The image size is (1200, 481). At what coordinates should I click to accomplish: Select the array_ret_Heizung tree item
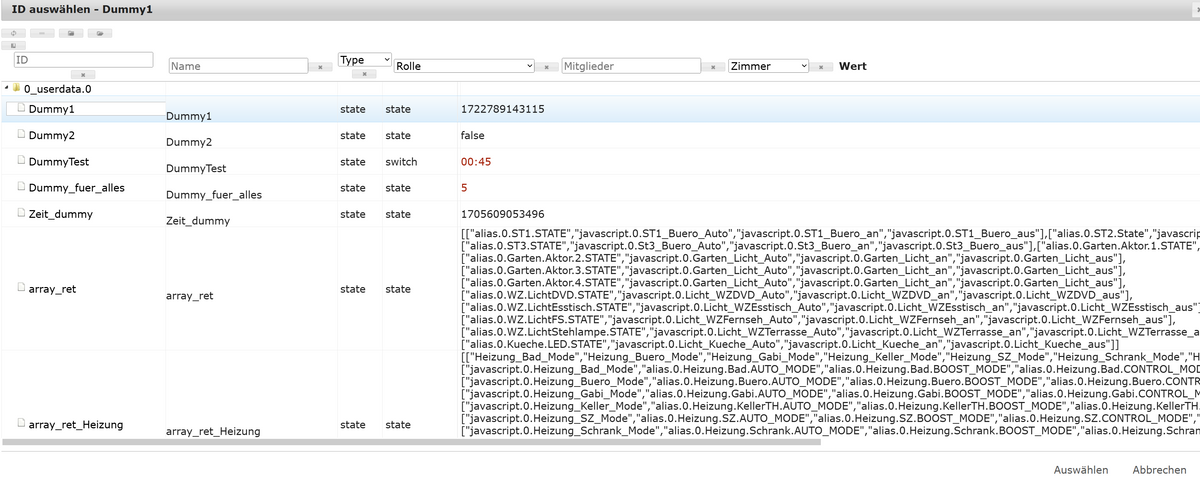(76, 425)
